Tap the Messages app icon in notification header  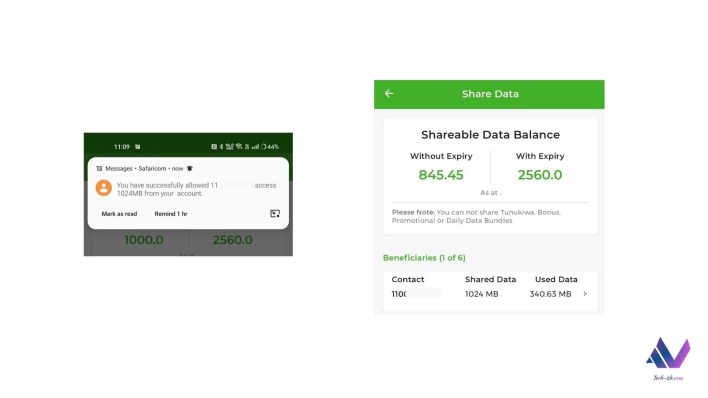tap(99, 169)
